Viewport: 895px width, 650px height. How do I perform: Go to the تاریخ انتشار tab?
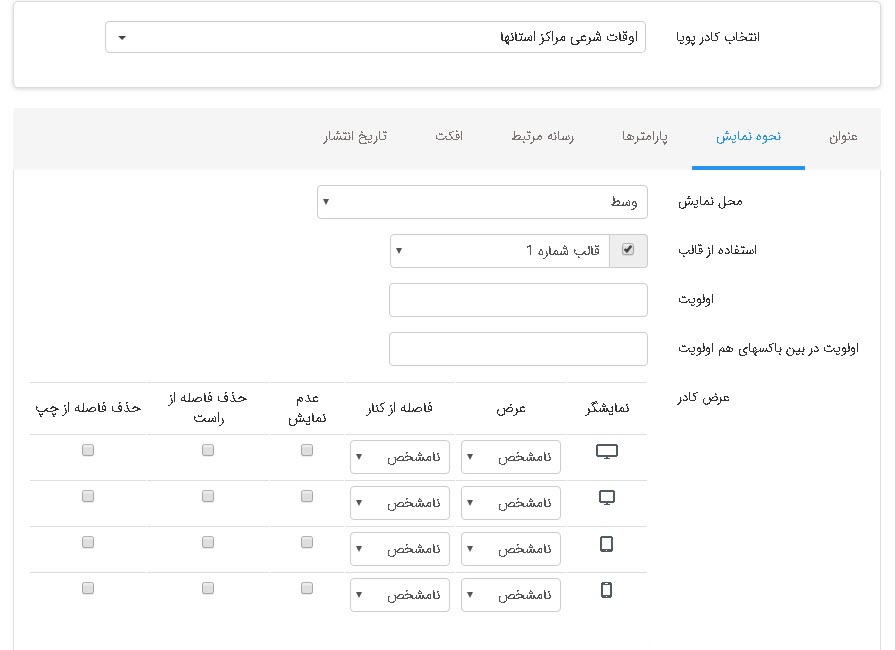(x=355, y=137)
